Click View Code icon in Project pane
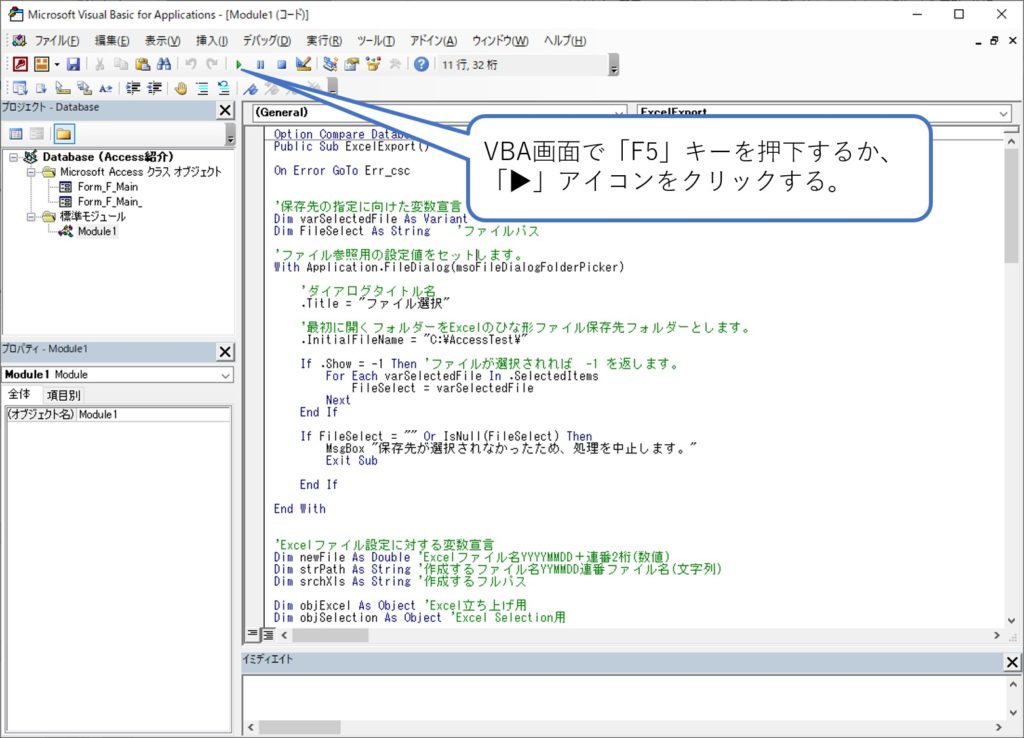The image size is (1024, 738). [16, 134]
